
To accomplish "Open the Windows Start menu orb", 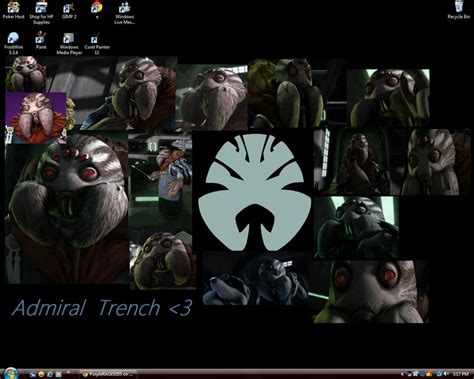I will pyautogui.click(x=11, y=373).
